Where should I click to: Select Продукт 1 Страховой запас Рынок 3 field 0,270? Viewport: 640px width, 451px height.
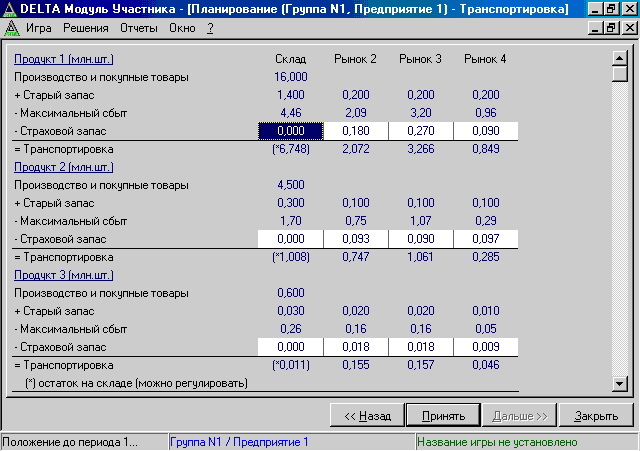tap(421, 131)
